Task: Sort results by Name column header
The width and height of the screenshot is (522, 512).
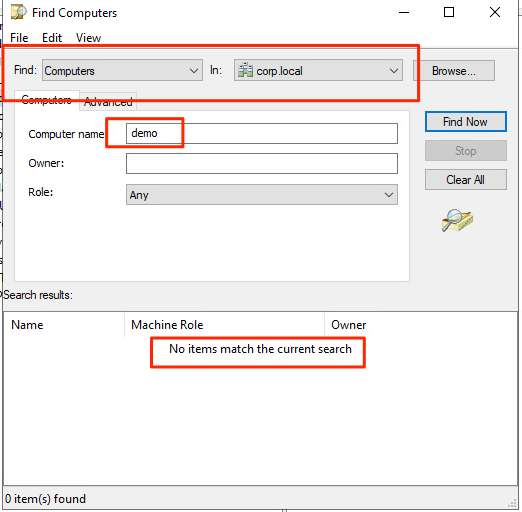Action: 64,325
